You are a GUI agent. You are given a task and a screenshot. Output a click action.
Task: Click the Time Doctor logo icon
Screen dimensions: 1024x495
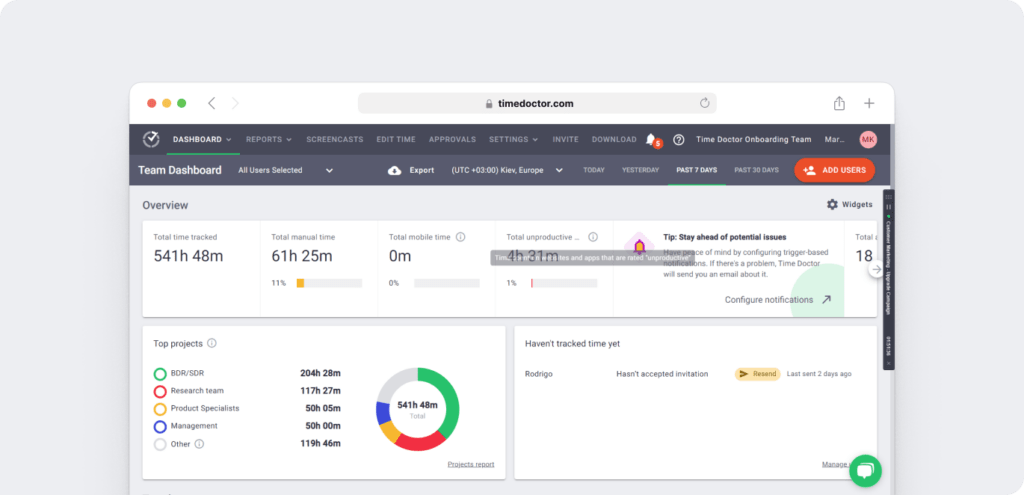coord(151,139)
